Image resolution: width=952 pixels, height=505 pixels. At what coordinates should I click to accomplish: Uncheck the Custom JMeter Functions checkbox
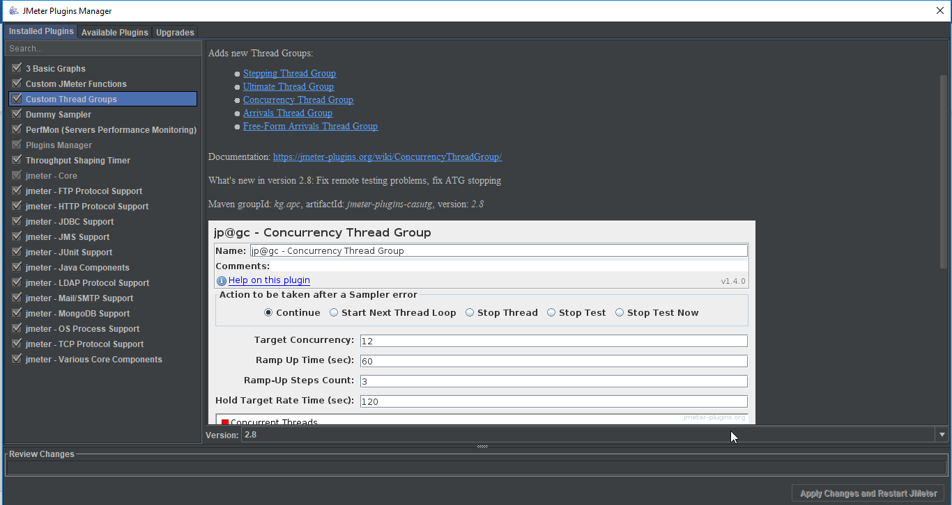click(16, 83)
